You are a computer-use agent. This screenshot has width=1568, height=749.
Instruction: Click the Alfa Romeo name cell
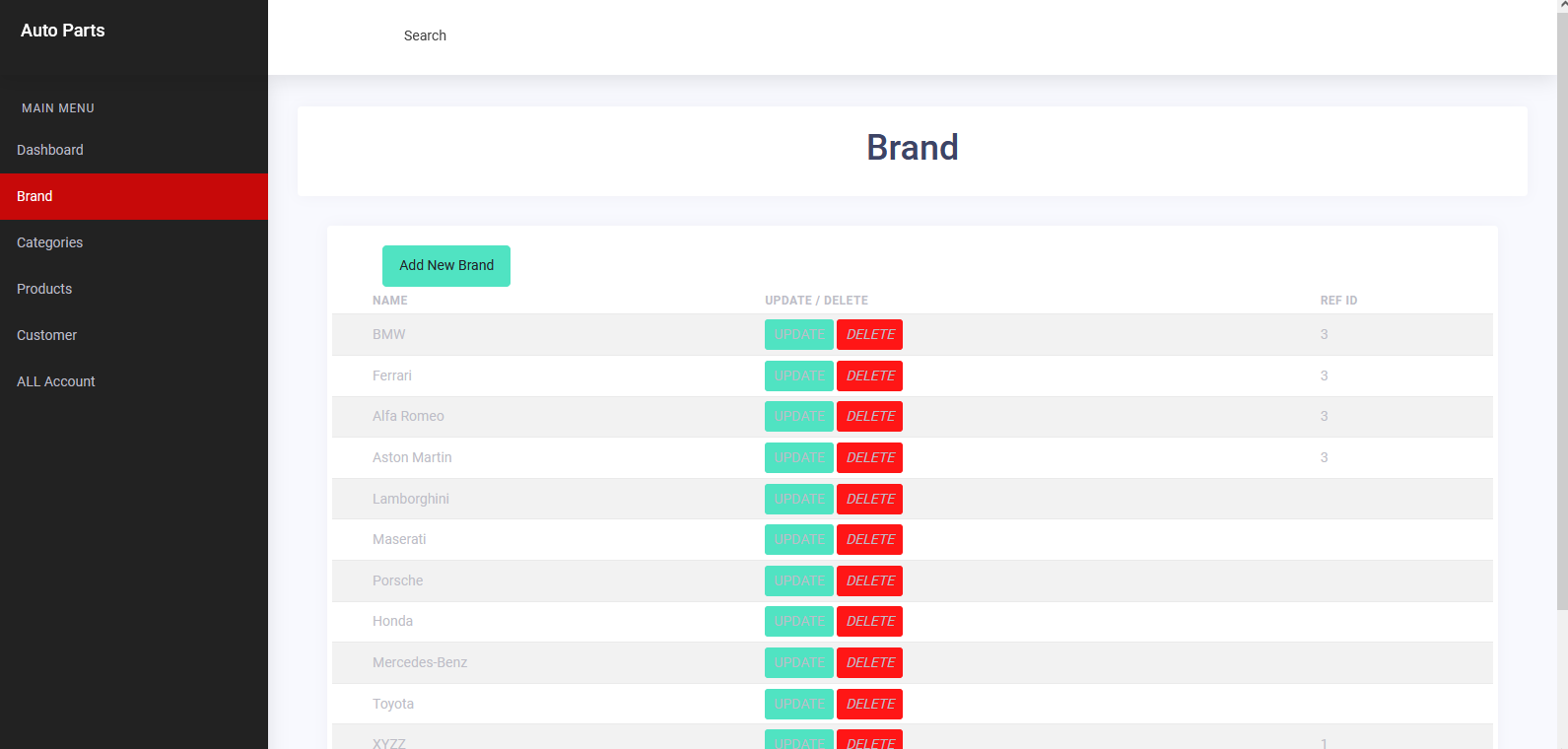(408, 416)
